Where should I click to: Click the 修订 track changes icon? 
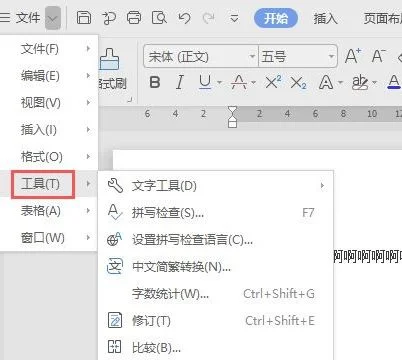(115, 320)
